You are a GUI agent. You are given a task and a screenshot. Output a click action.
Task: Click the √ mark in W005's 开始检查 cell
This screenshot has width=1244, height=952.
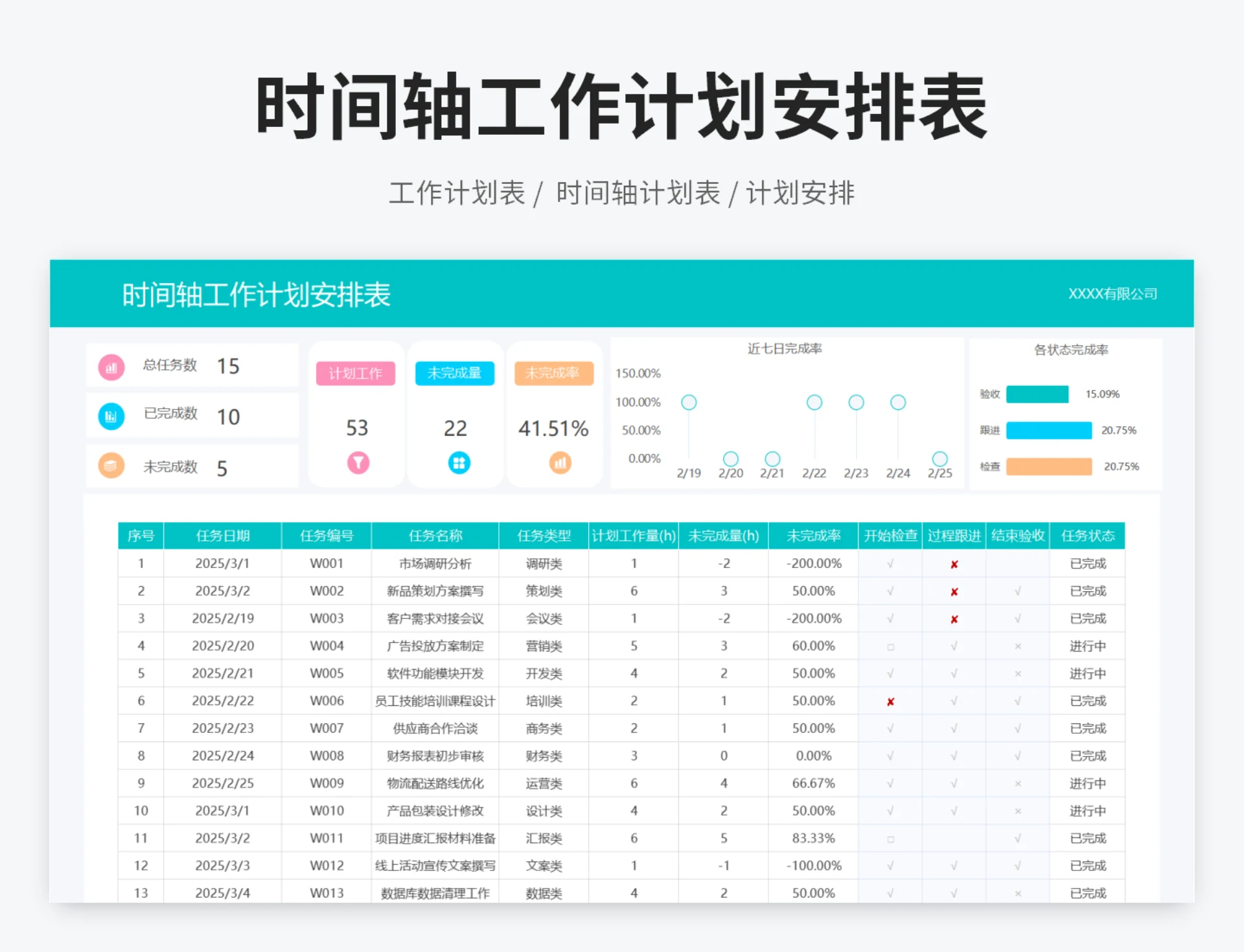(x=891, y=673)
